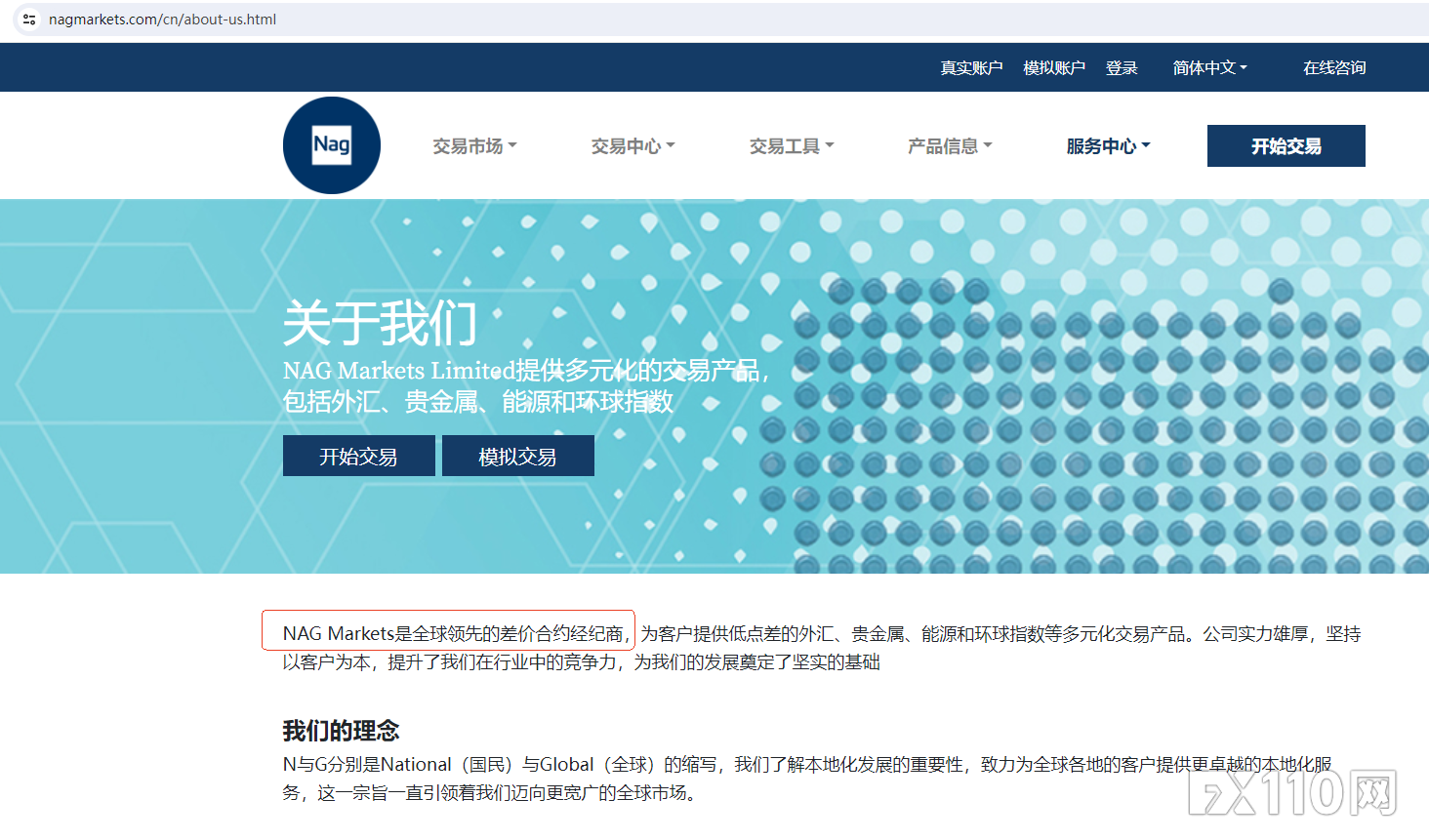Viewport: 1429px width, 840px height.
Task: Expand the 交易中心 menu
Action: 633,146
